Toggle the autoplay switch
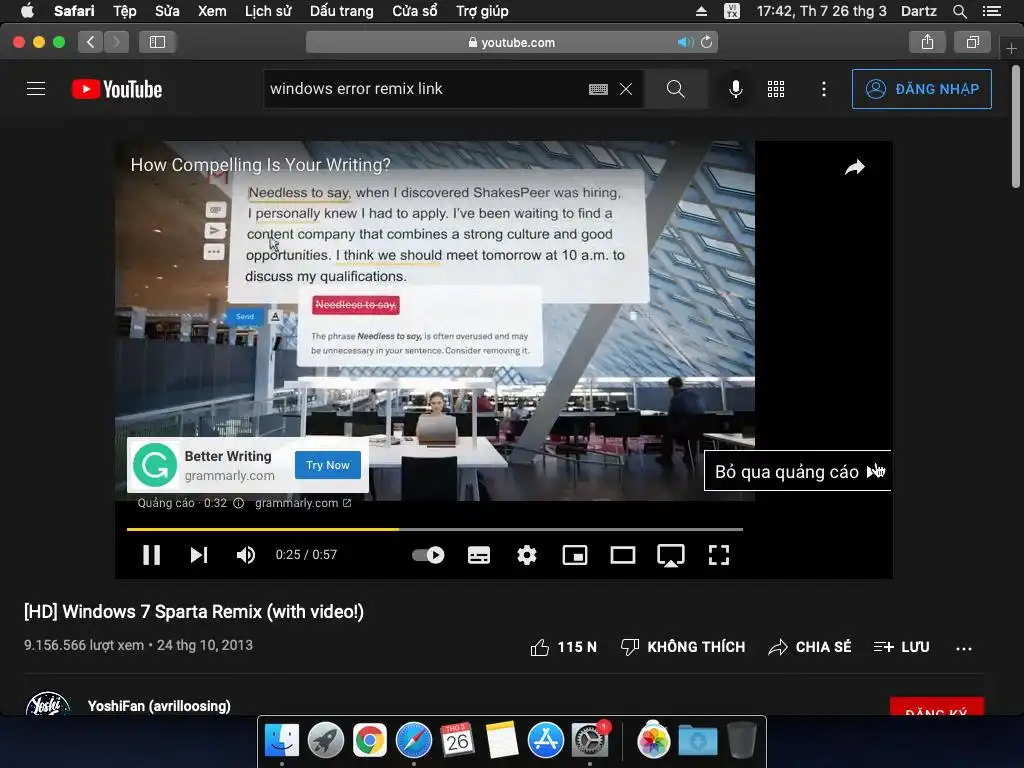Image resolution: width=1024 pixels, height=768 pixels. click(x=428, y=555)
